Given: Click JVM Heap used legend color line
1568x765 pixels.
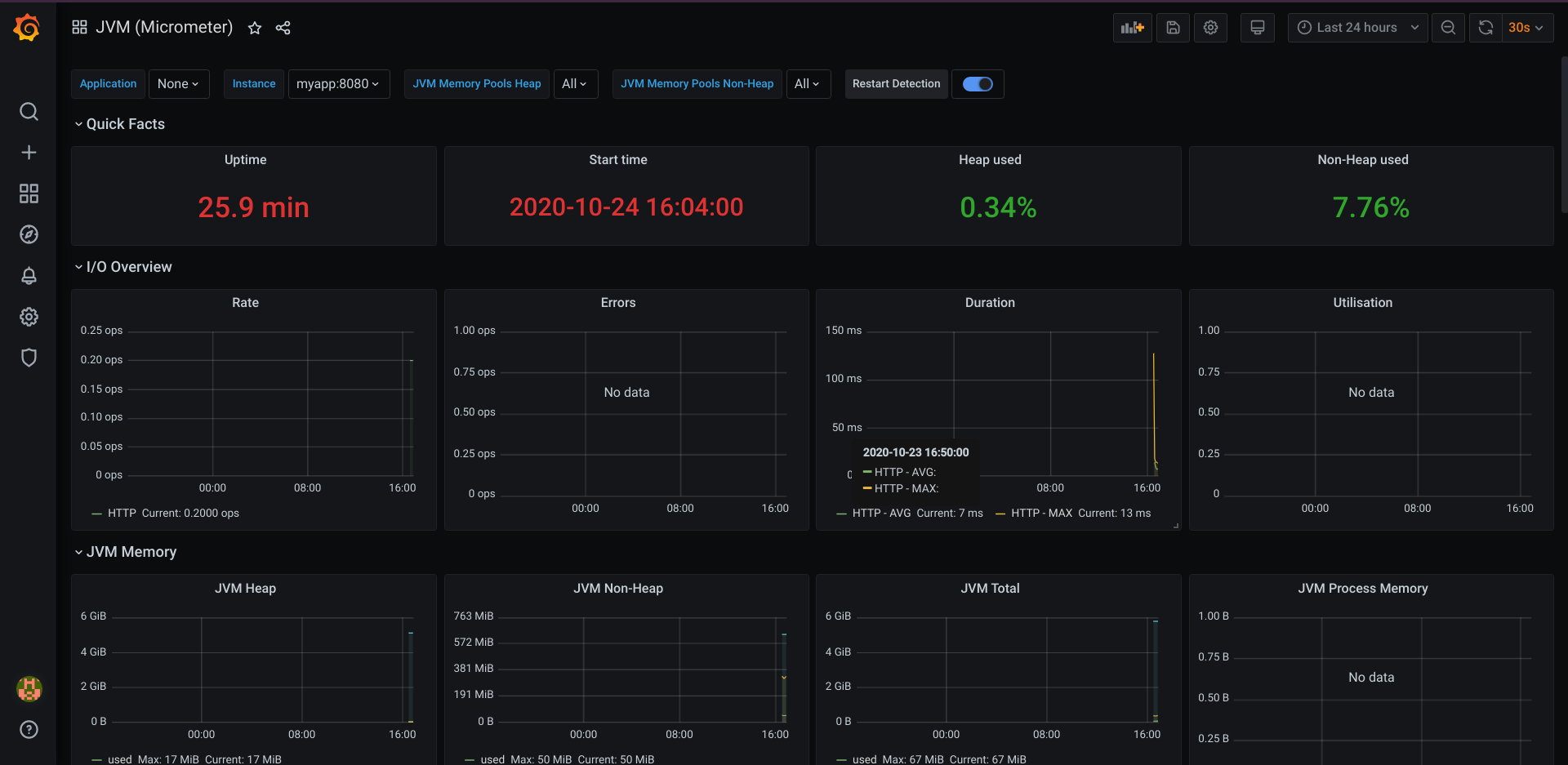Looking at the screenshot, I should click(97, 759).
